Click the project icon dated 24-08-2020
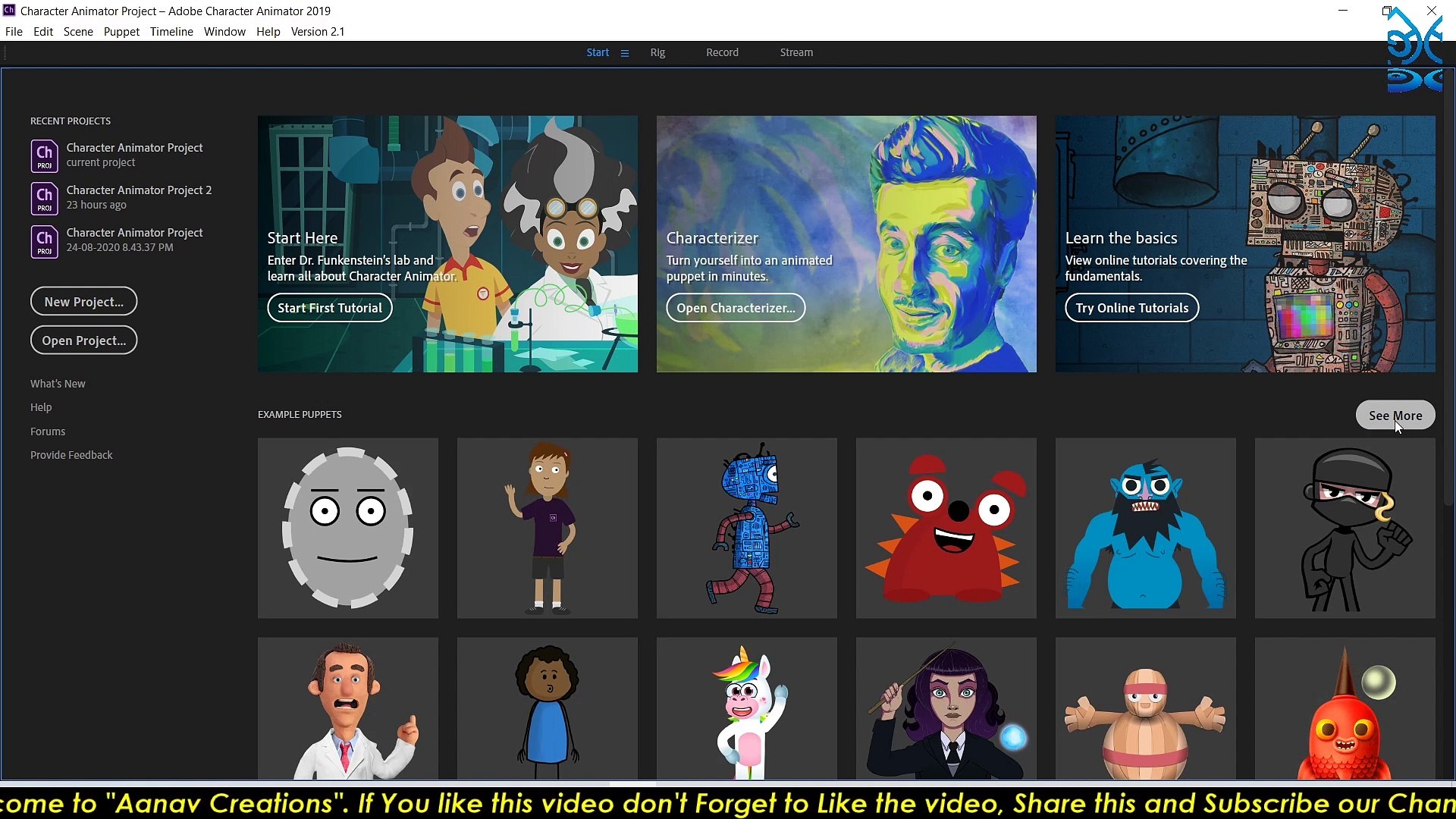The width and height of the screenshot is (1456, 819). (x=44, y=240)
